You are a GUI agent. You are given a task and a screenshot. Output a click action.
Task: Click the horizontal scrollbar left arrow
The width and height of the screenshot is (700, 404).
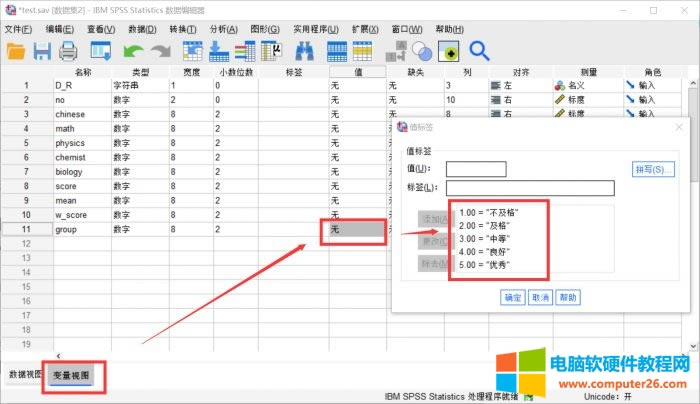coord(58,356)
